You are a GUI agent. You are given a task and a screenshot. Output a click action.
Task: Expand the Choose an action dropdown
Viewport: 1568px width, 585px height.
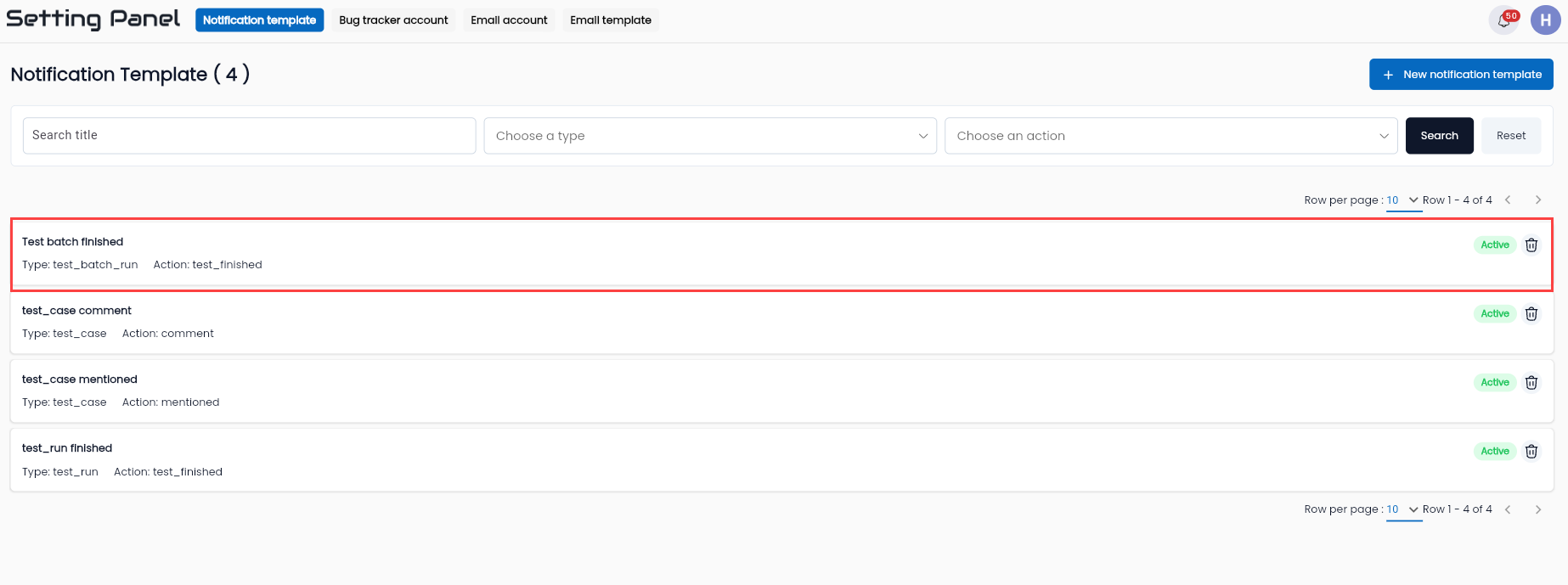(1170, 136)
